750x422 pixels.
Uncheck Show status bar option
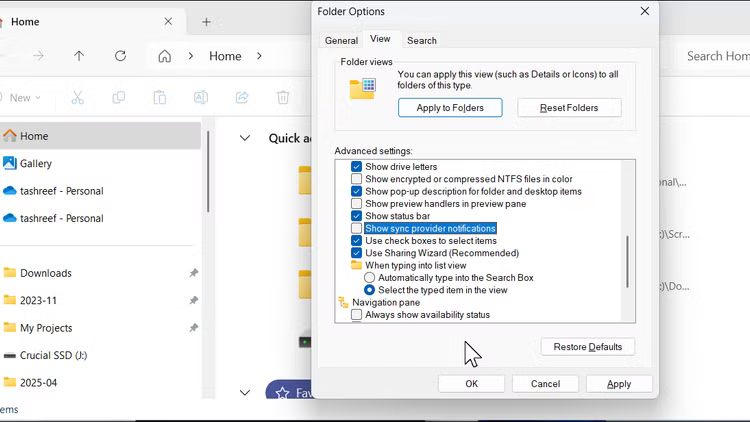click(357, 216)
